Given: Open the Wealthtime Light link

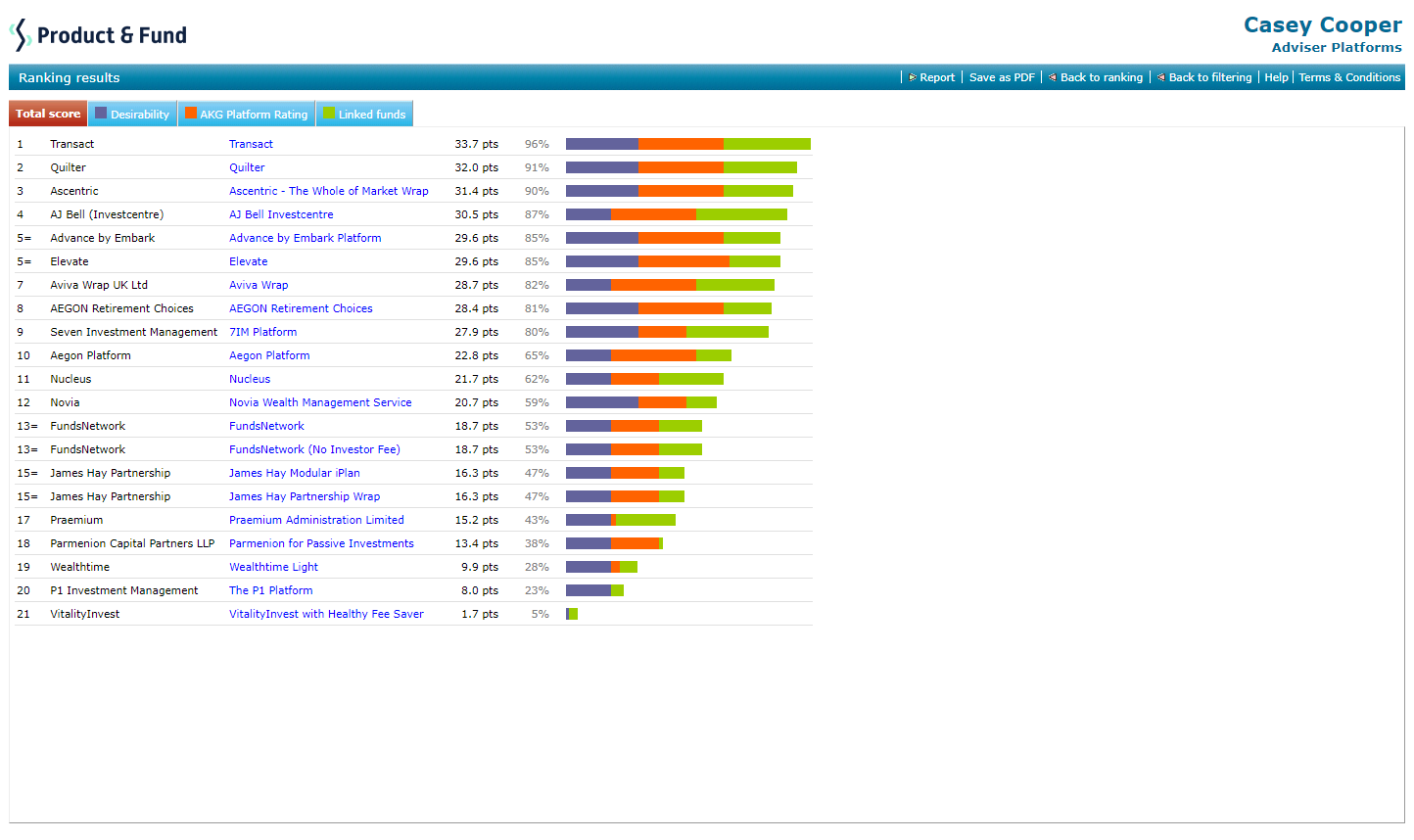Looking at the screenshot, I should click(x=273, y=567).
